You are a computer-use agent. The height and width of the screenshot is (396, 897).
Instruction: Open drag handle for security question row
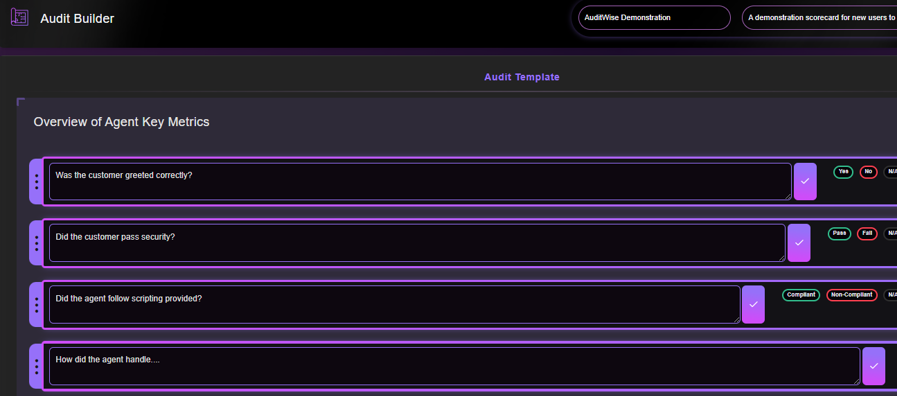(x=37, y=243)
